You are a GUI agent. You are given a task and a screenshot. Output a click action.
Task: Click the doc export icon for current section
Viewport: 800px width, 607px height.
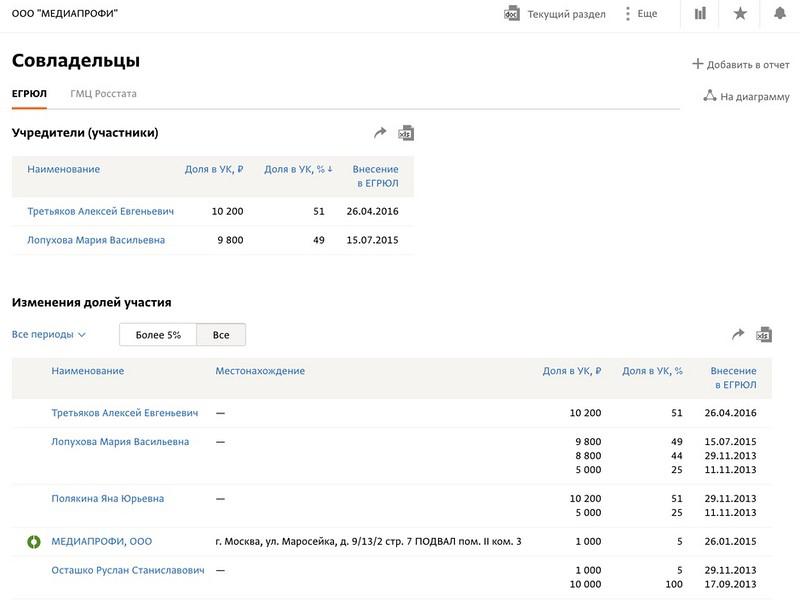point(512,14)
